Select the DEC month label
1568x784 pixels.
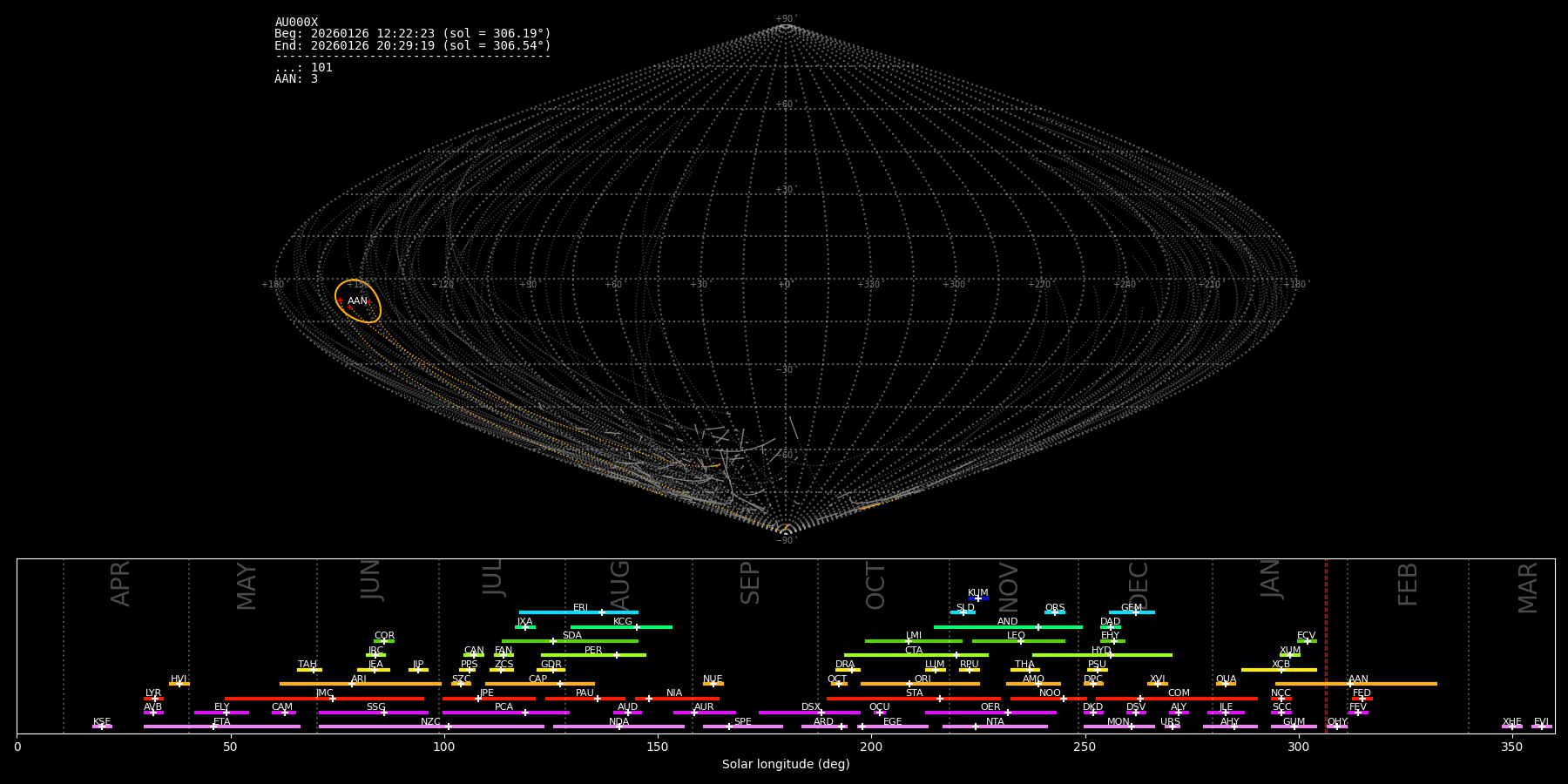click(1139, 585)
